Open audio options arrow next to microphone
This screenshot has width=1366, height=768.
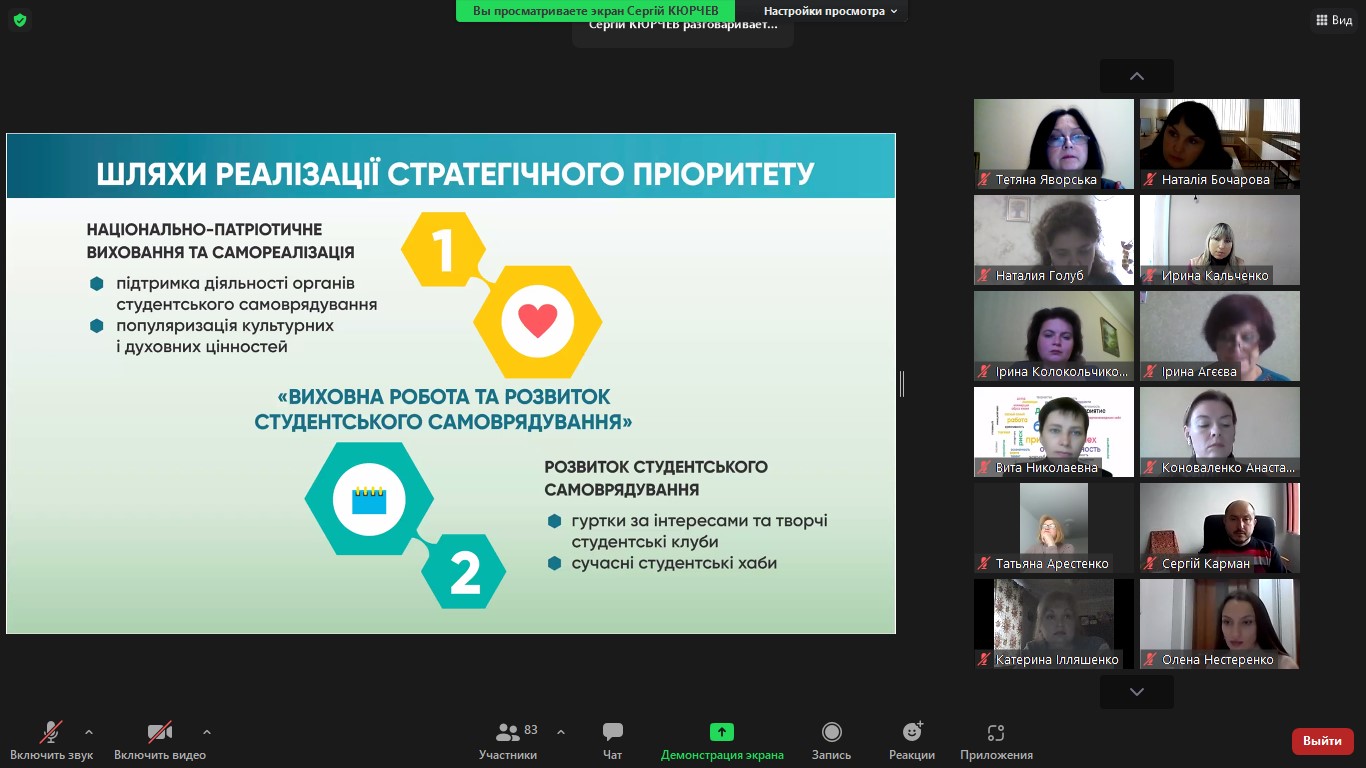pos(89,732)
